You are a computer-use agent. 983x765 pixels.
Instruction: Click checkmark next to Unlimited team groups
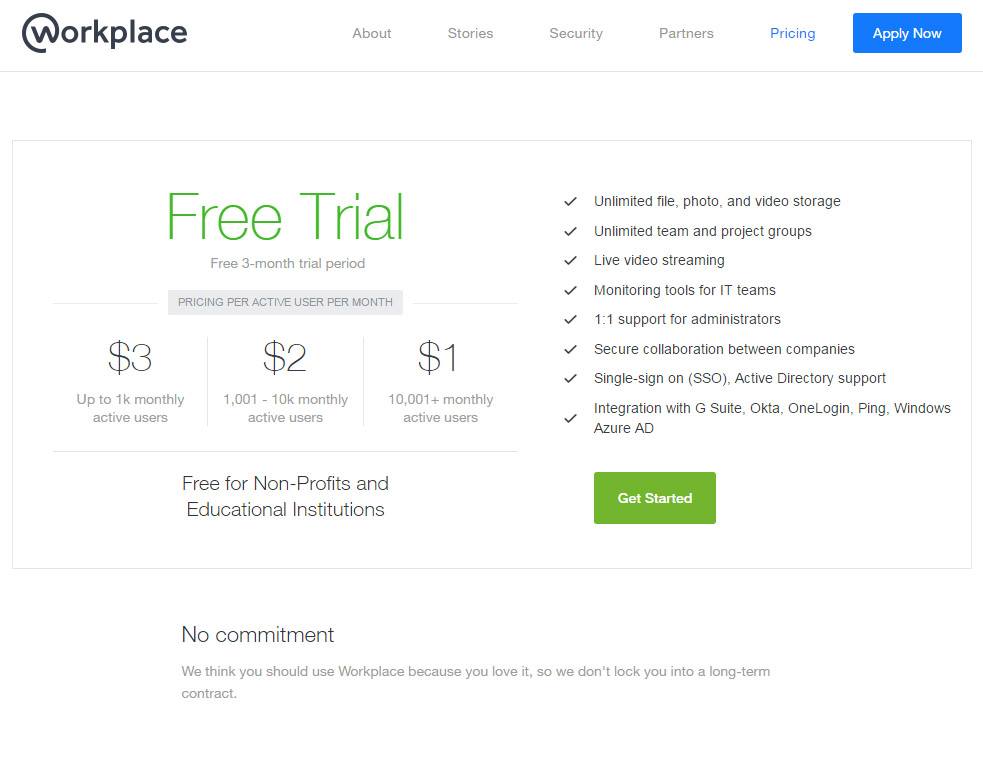tap(570, 232)
